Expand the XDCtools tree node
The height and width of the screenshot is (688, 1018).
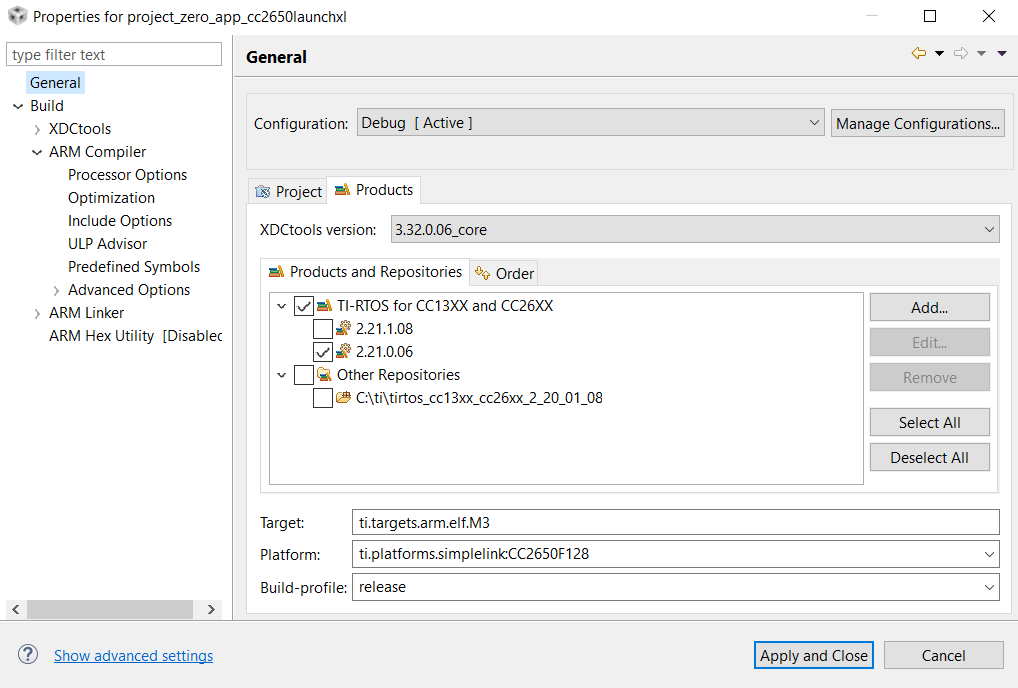37,129
